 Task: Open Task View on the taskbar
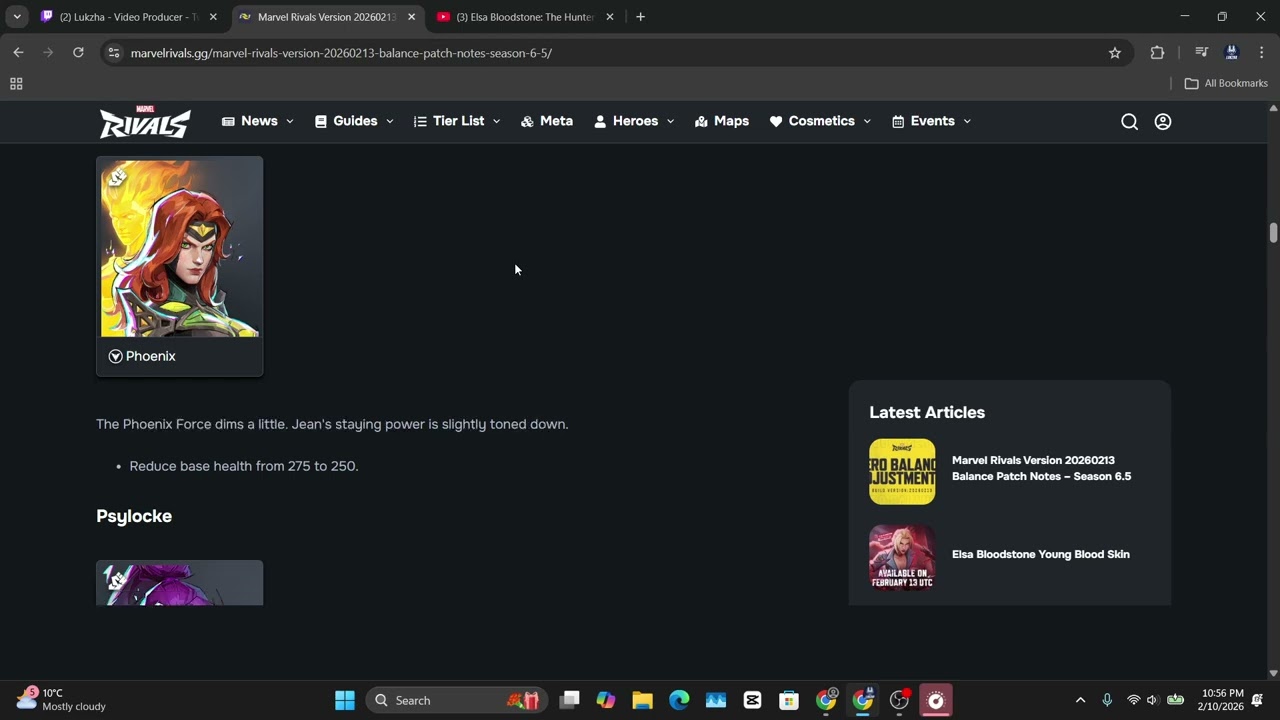pos(569,700)
